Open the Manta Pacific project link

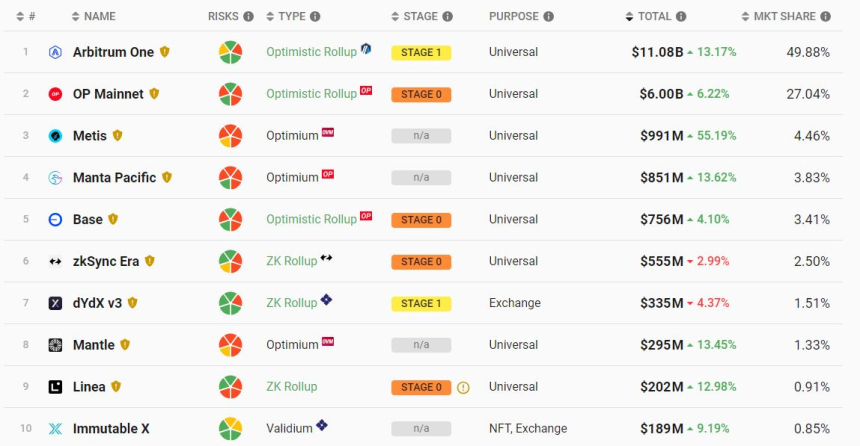coord(114,178)
